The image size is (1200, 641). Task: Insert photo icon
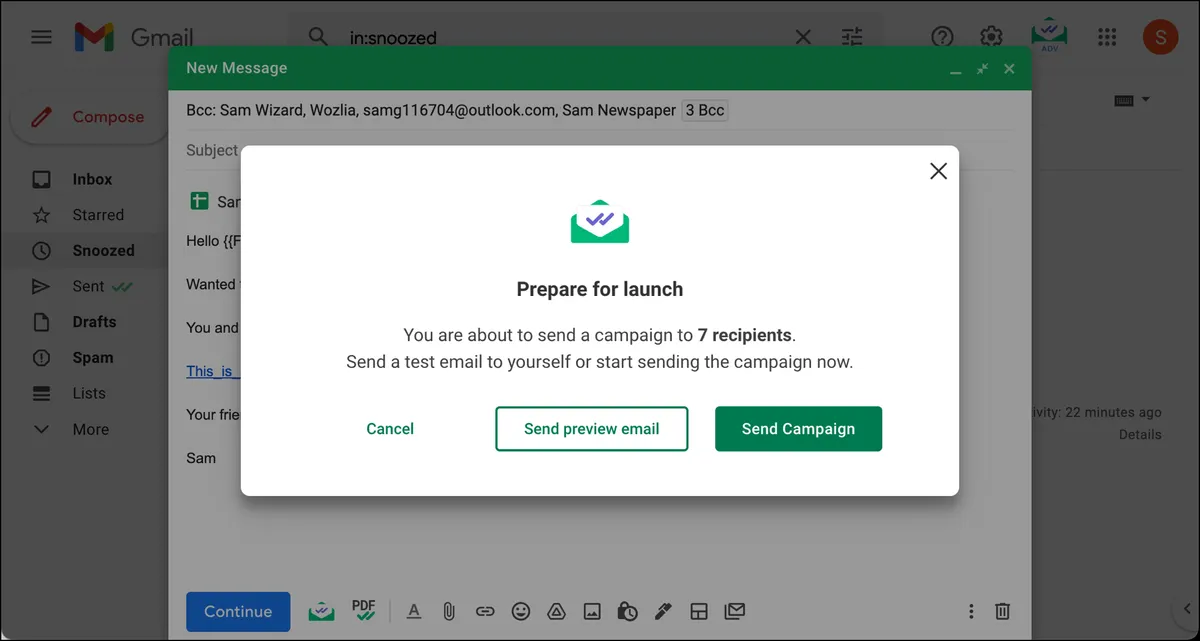pos(592,610)
